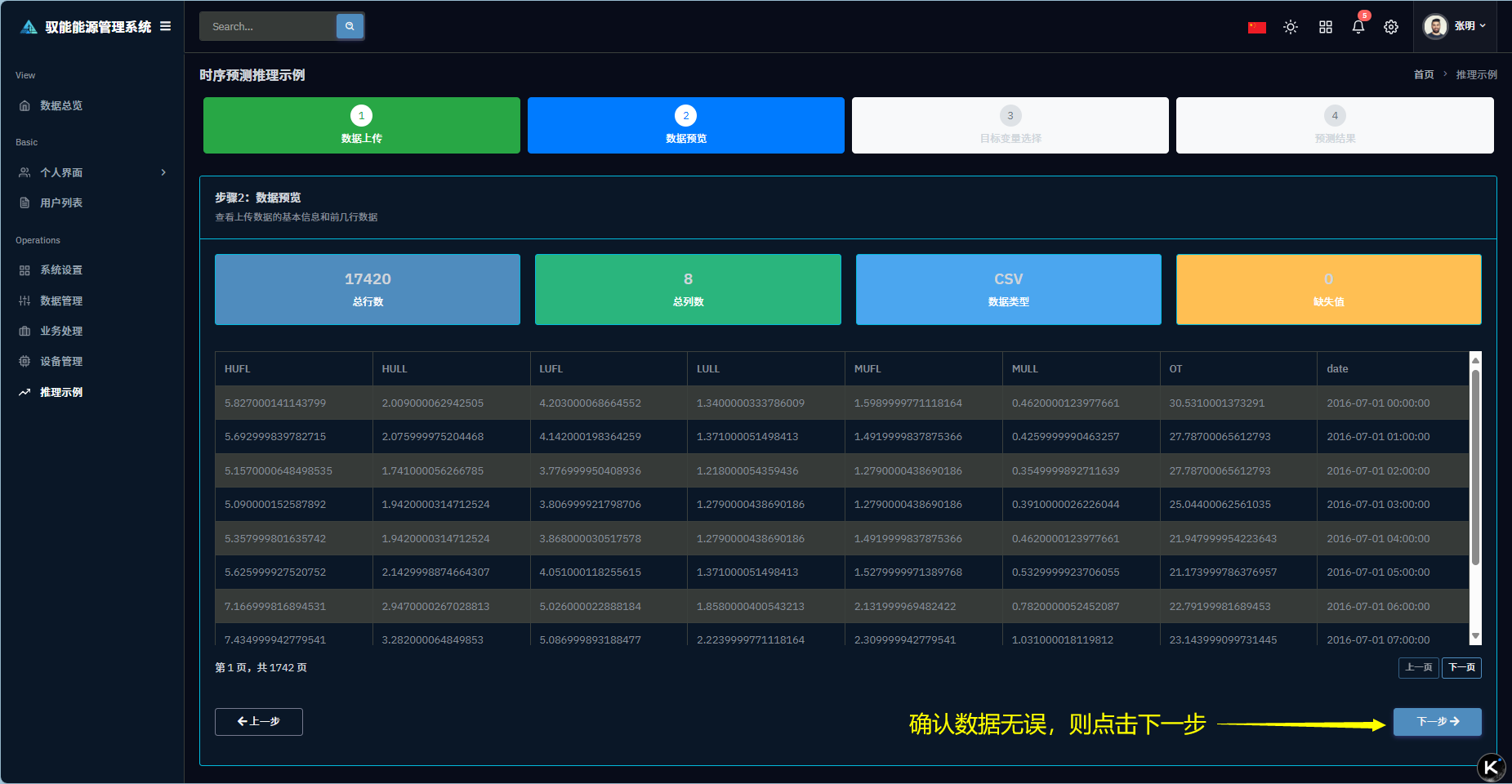Go to 设备管理 in sidebar
The width and height of the screenshot is (1512, 784).
click(61, 361)
